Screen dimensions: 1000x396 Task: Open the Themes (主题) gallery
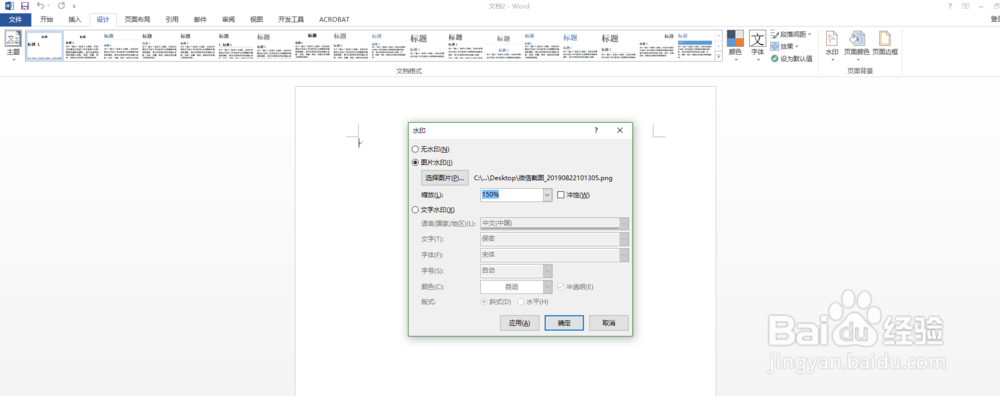13,46
